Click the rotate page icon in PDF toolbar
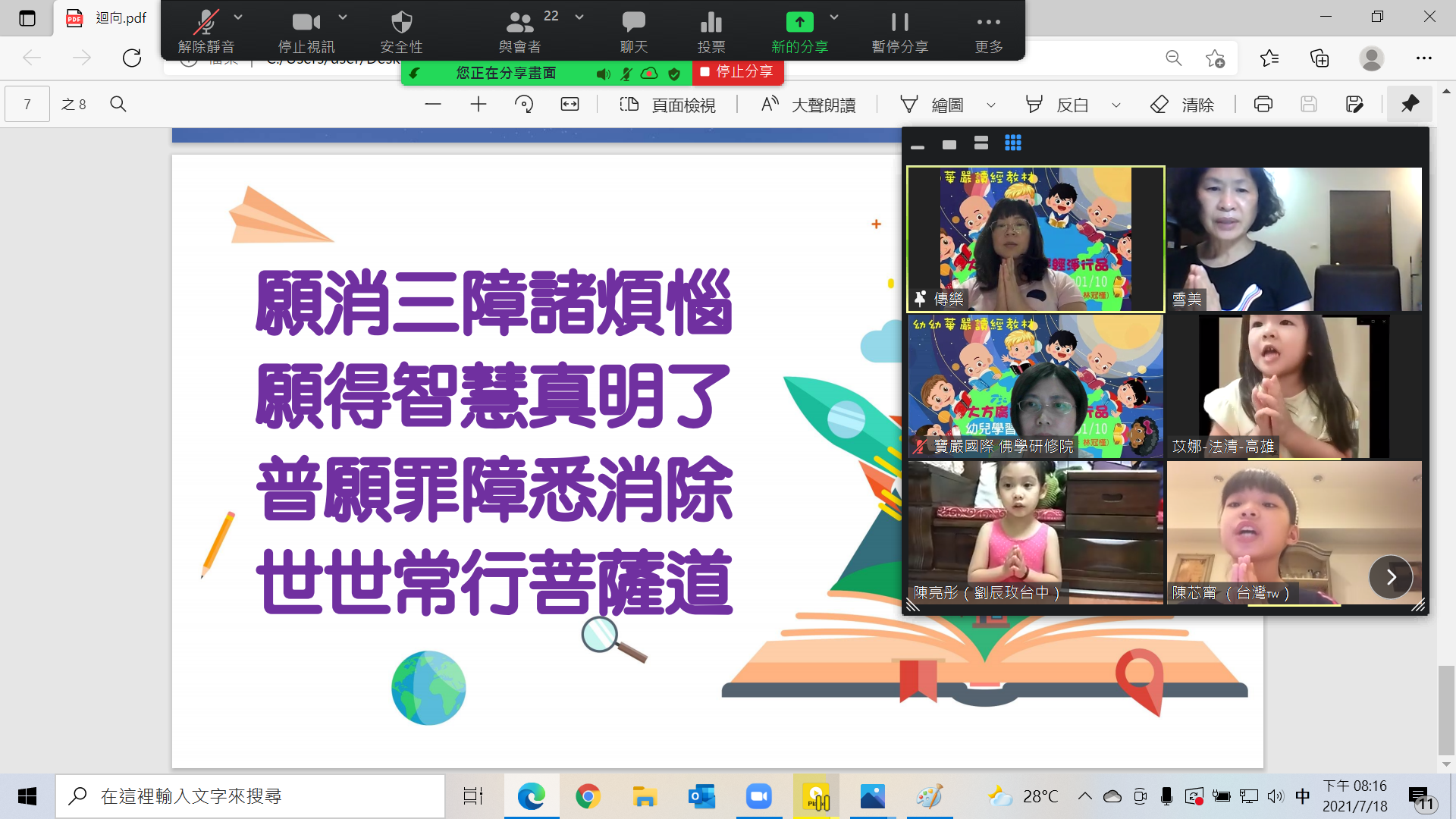The height and width of the screenshot is (819, 1456). [x=524, y=105]
